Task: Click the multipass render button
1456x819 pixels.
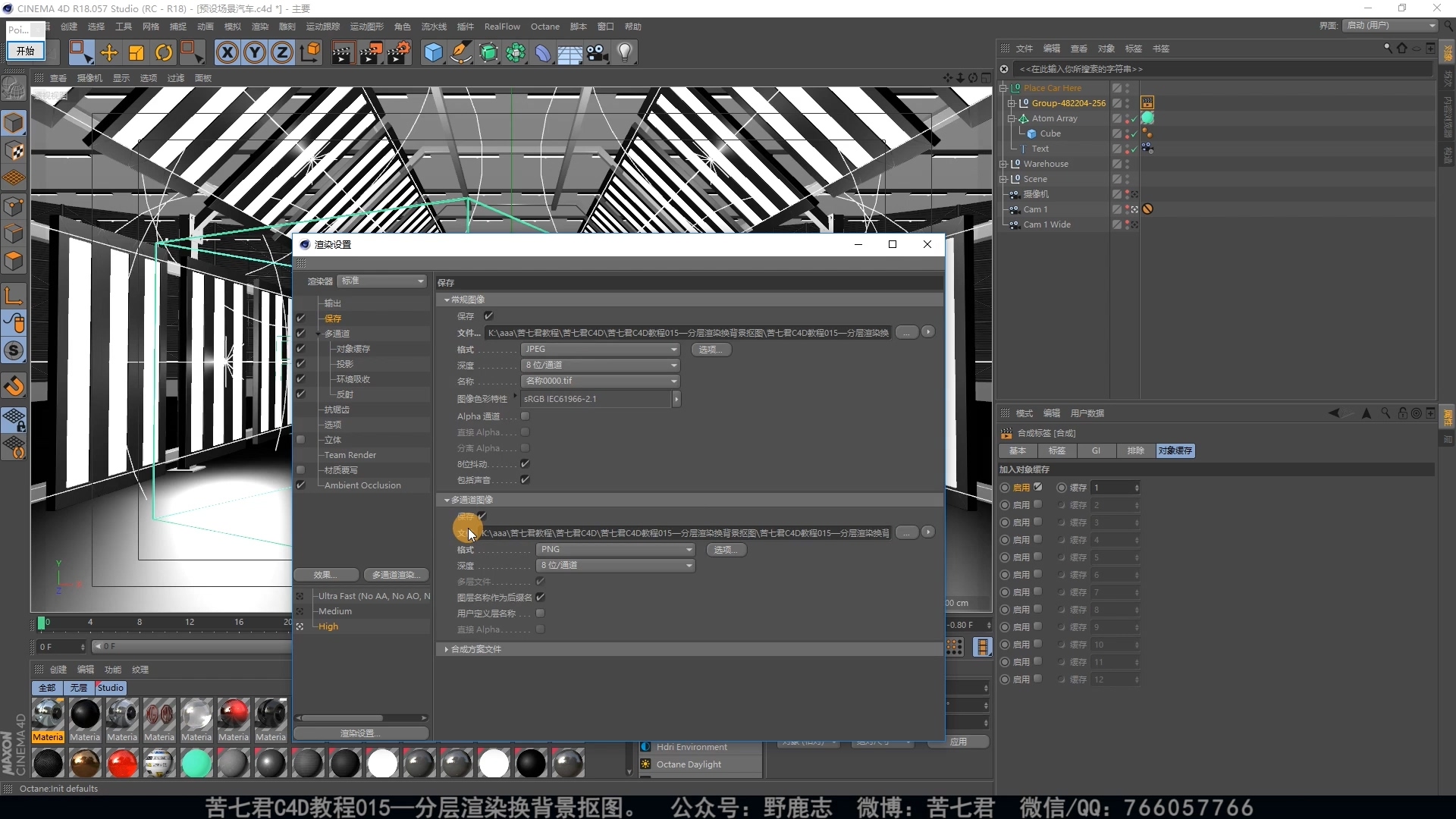Action: click(396, 575)
